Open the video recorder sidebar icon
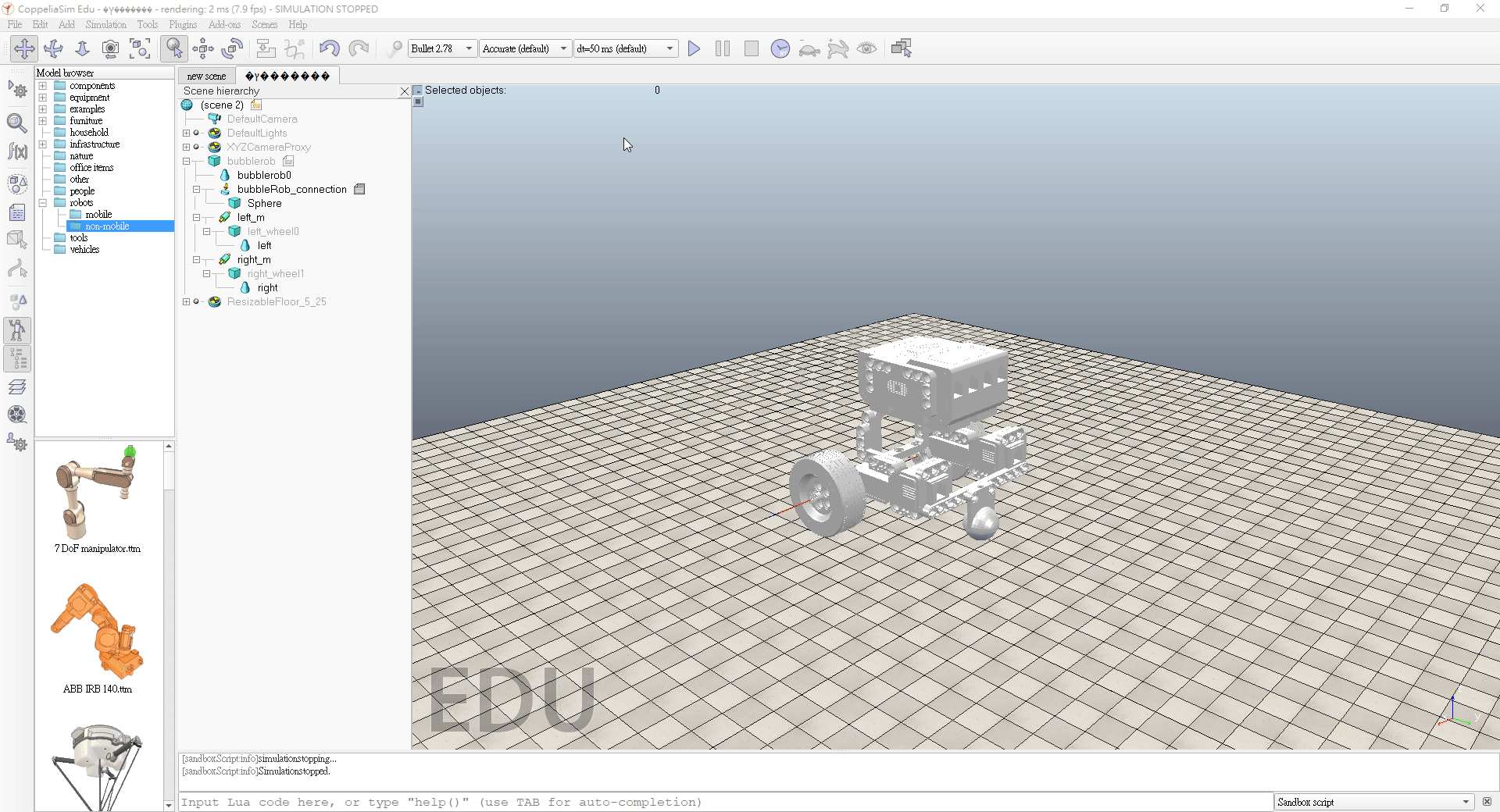The width and height of the screenshot is (1500, 812). click(17, 415)
